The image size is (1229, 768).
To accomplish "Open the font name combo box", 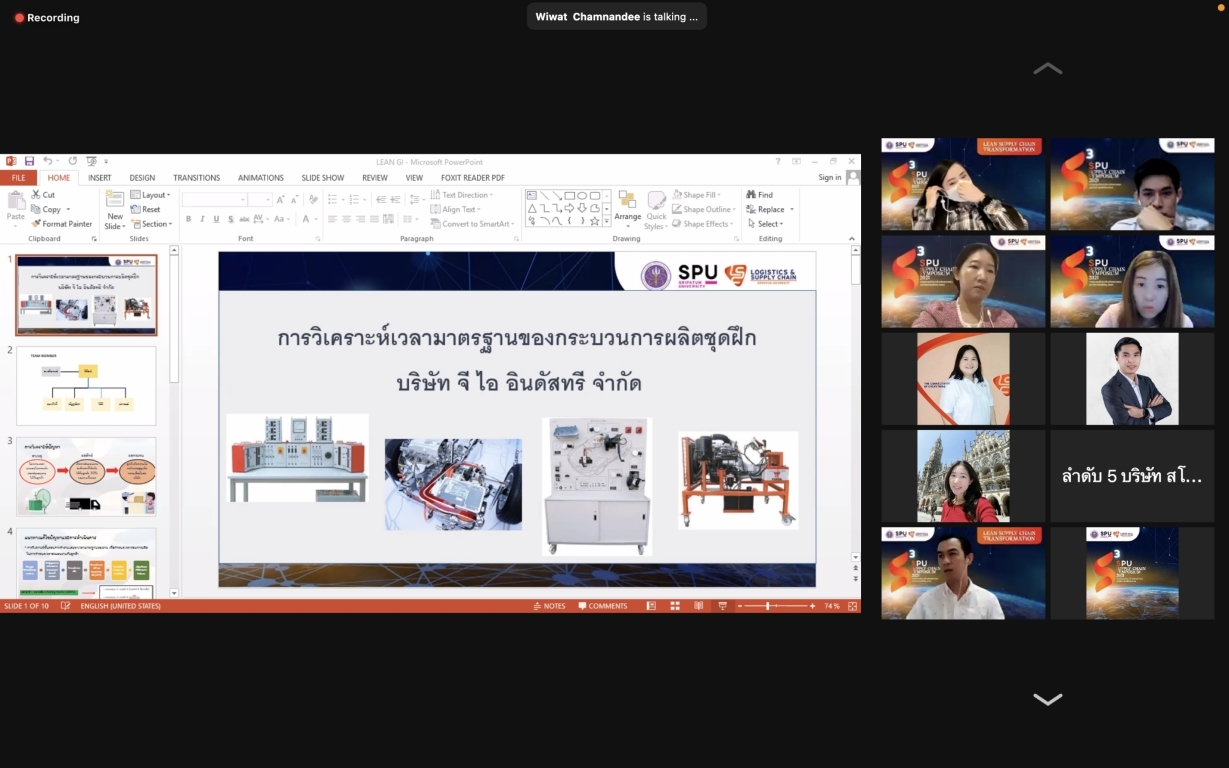I will (x=214, y=200).
